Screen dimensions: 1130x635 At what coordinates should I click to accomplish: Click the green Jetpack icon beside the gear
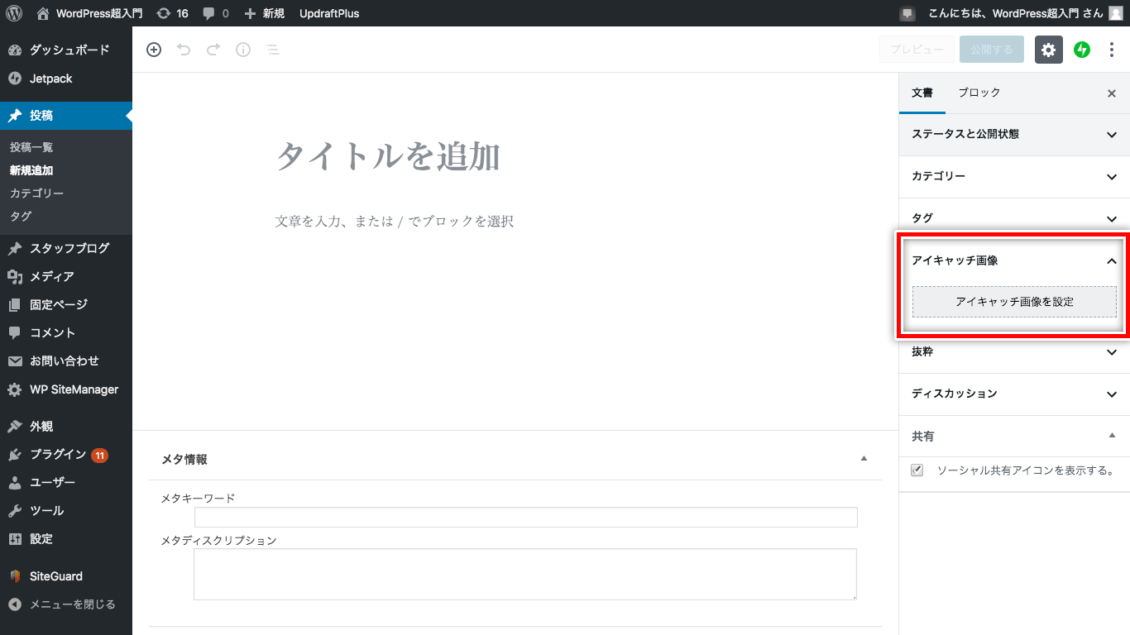[x=1081, y=49]
